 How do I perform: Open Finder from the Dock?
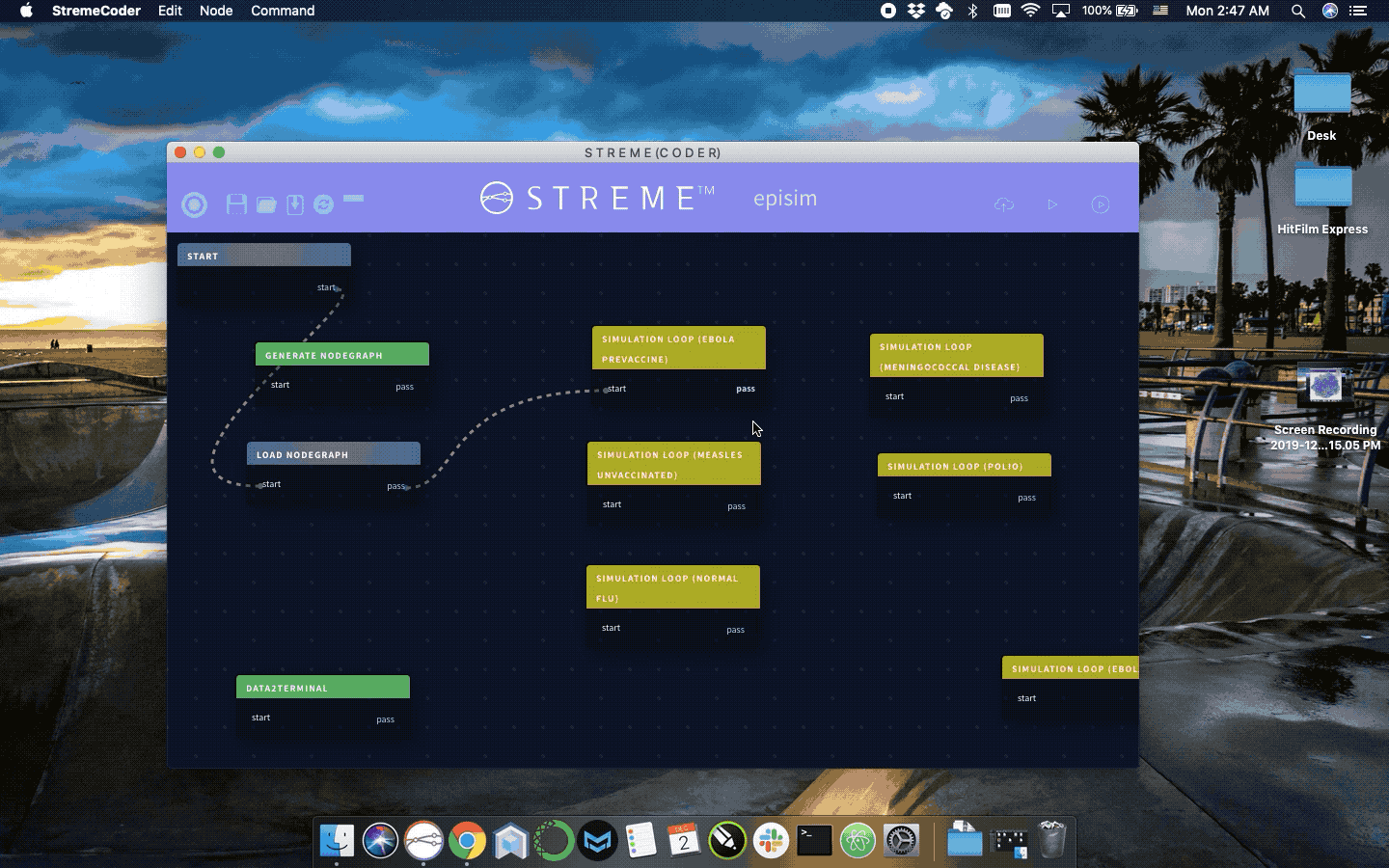(x=337, y=841)
